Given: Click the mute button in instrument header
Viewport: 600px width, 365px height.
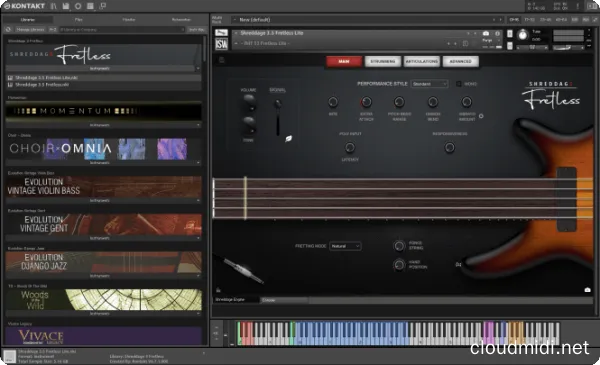Looking at the screenshot, I should pos(510,46).
